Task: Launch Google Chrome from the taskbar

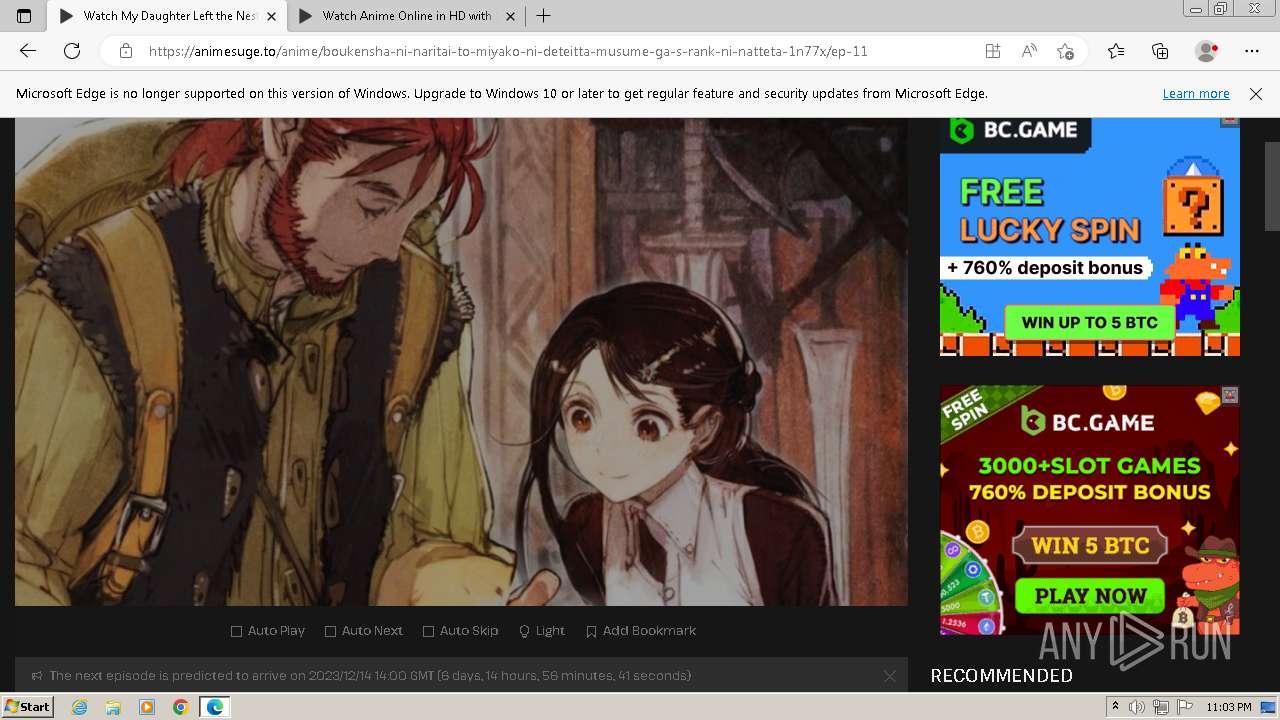Action: pos(180,707)
